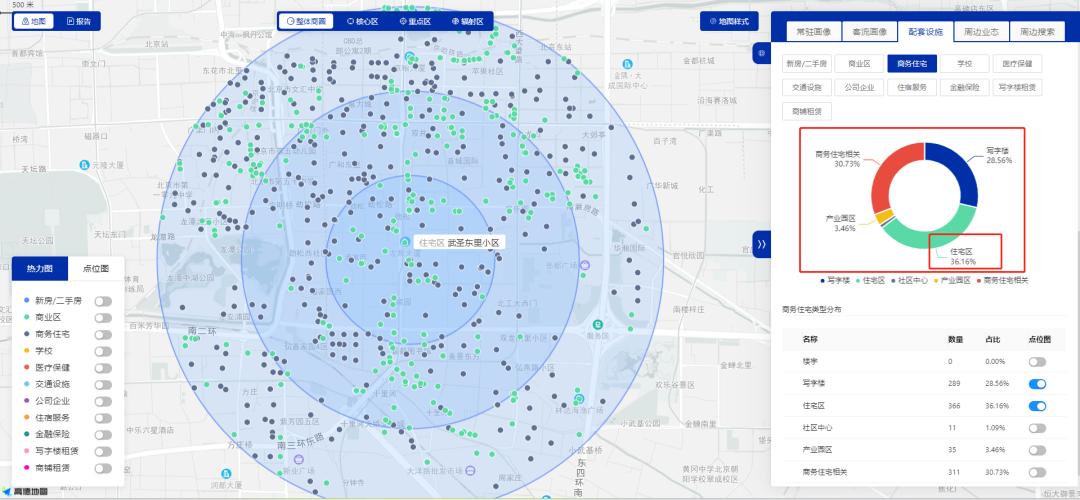
Task: Choose the 医疗保健 facility filter
Action: point(1017,64)
